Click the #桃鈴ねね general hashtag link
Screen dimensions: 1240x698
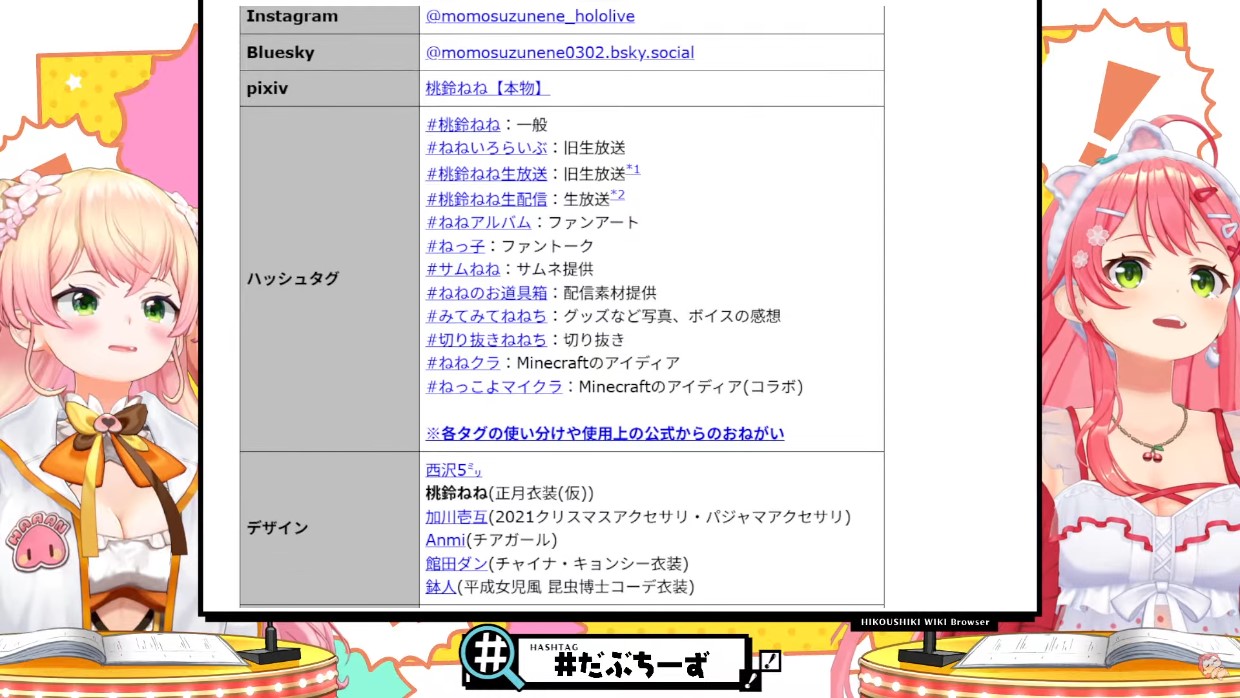(x=463, y=125)
